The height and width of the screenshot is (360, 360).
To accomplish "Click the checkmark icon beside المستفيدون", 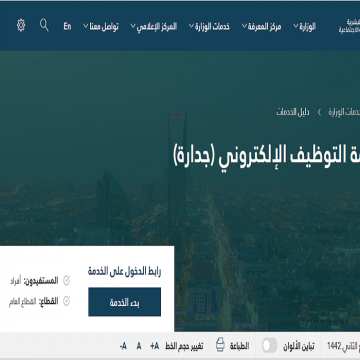I will coord(66,281).
